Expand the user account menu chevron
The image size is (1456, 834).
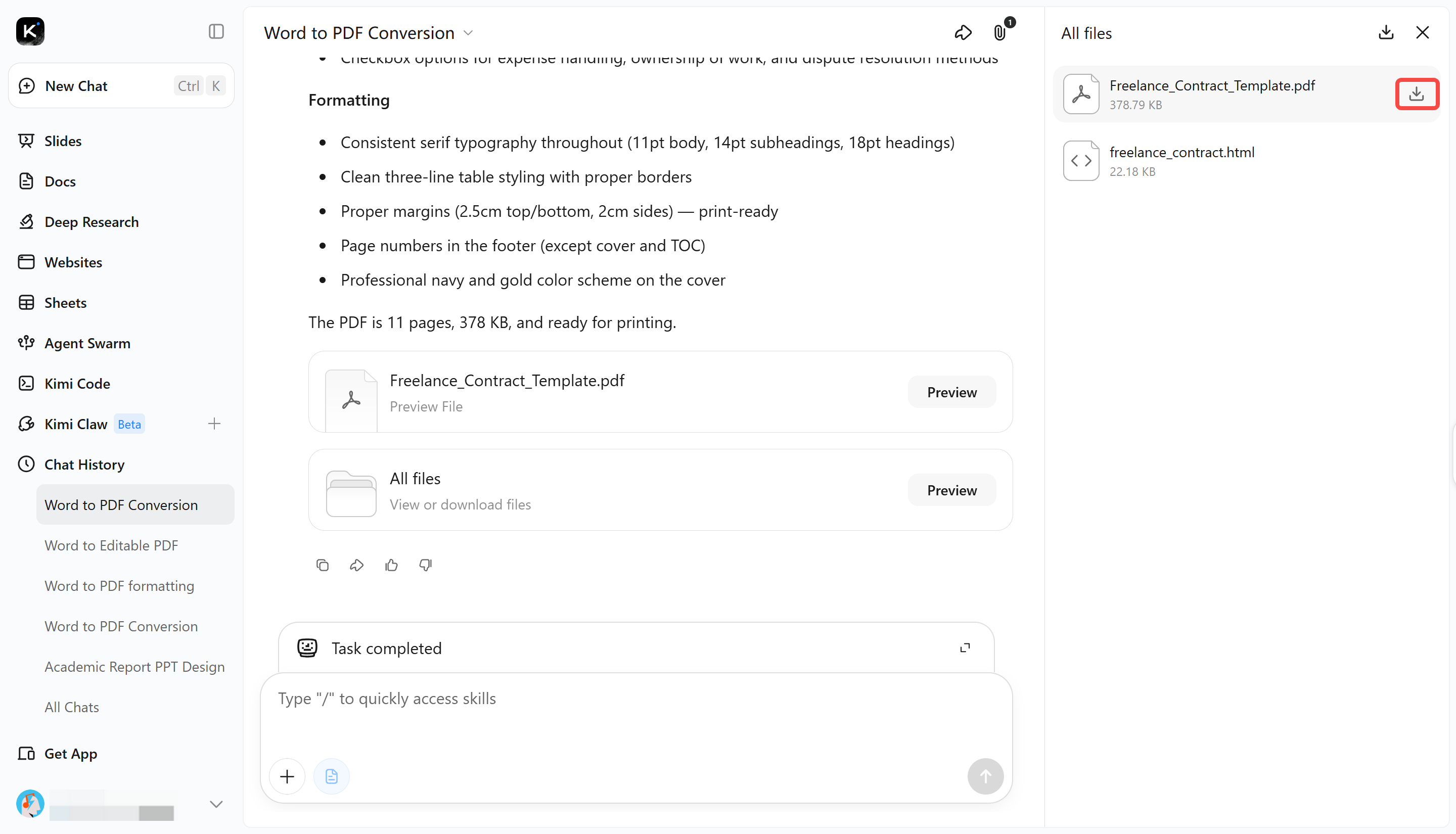point(216,804)
